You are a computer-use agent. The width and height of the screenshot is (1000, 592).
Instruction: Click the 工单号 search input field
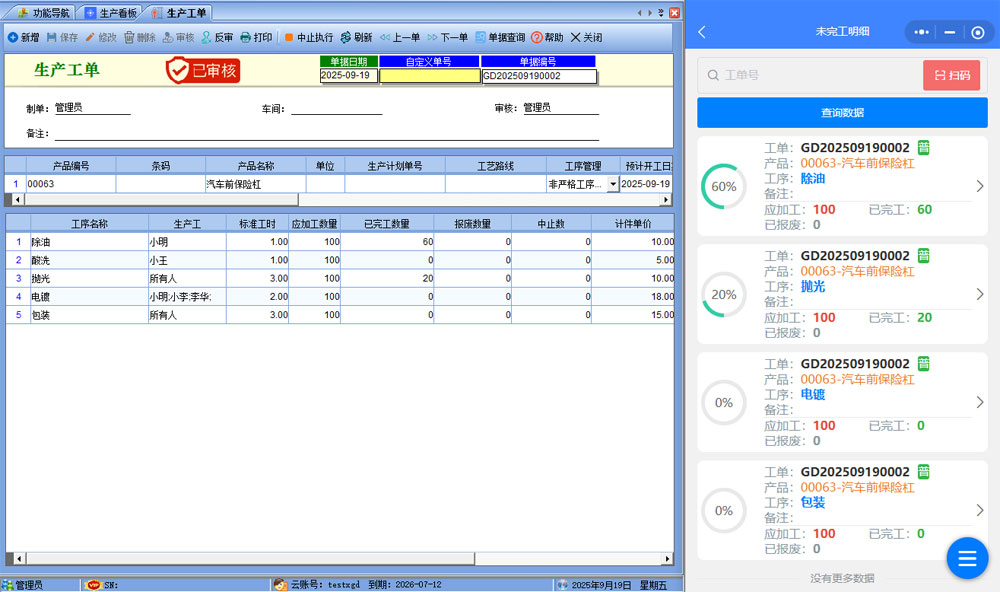pyautogui.click(x=815, y=75)
